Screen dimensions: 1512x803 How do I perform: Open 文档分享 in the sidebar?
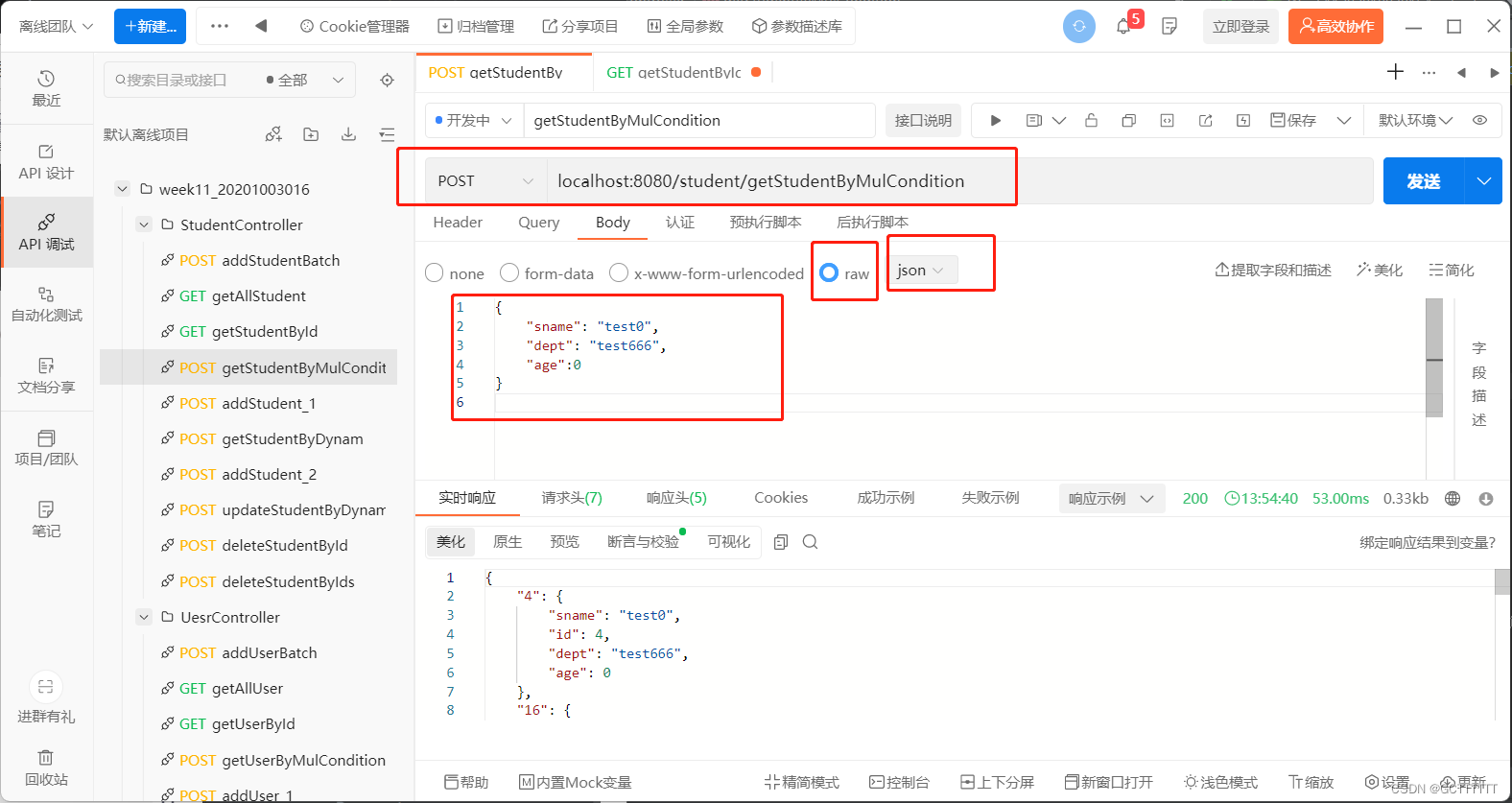click(x=46, y=375)
